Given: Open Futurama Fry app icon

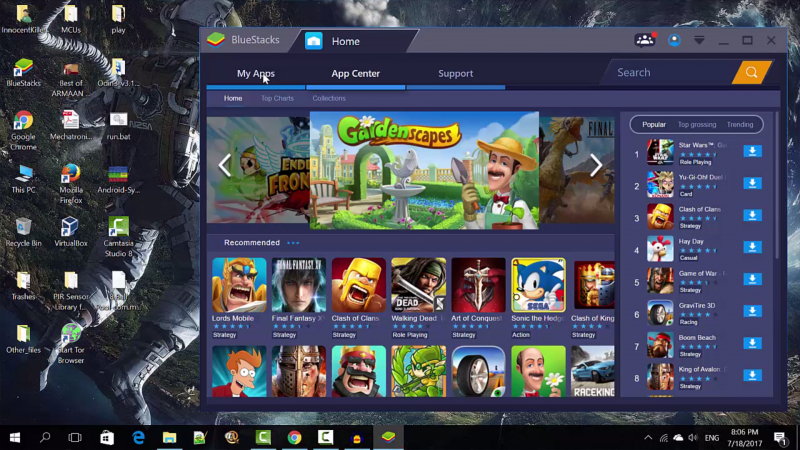Looking at the screenshot, I should (239, 371).
